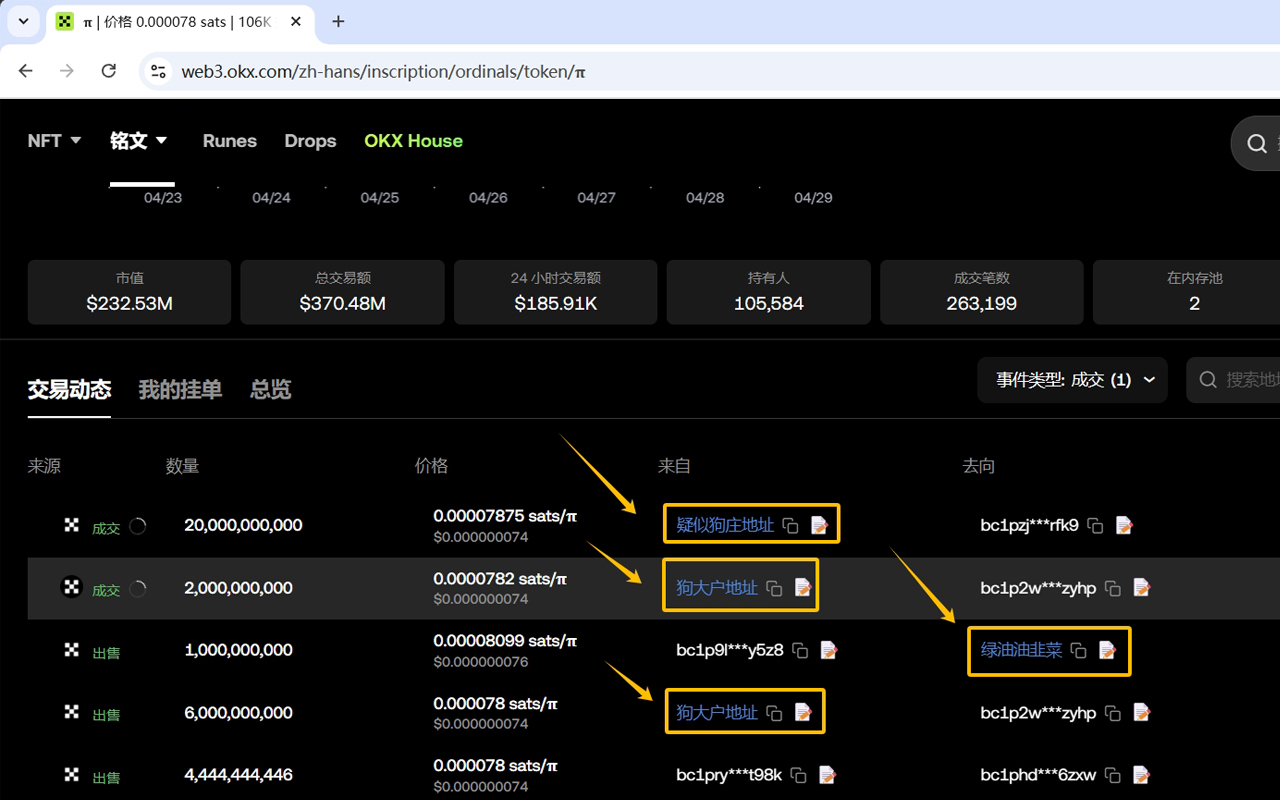Click the 狗大户地址 link in second row
The height and width of the screenshot is (800, 1280).
click(716, 588)
